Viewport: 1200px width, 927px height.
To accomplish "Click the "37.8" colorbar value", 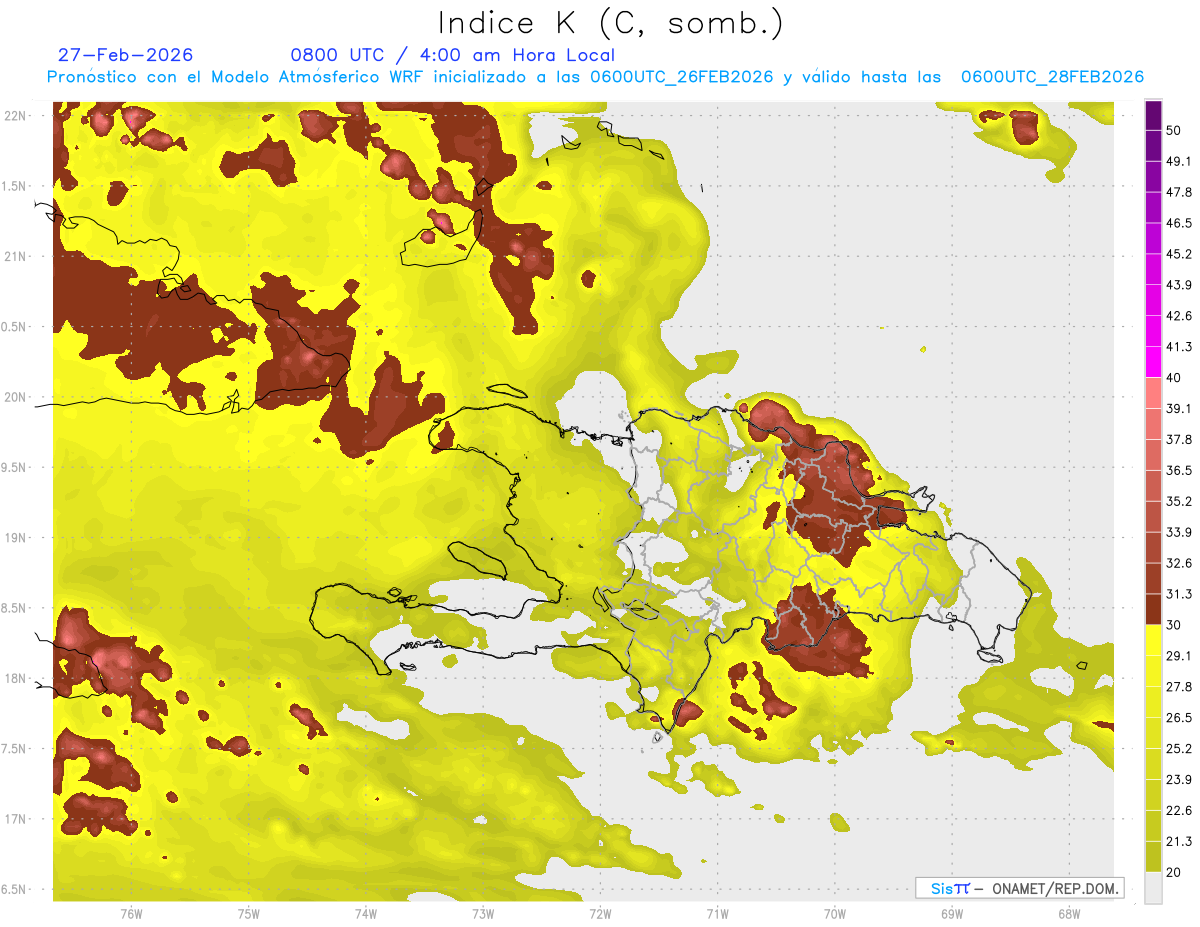I will (1179, 439).
